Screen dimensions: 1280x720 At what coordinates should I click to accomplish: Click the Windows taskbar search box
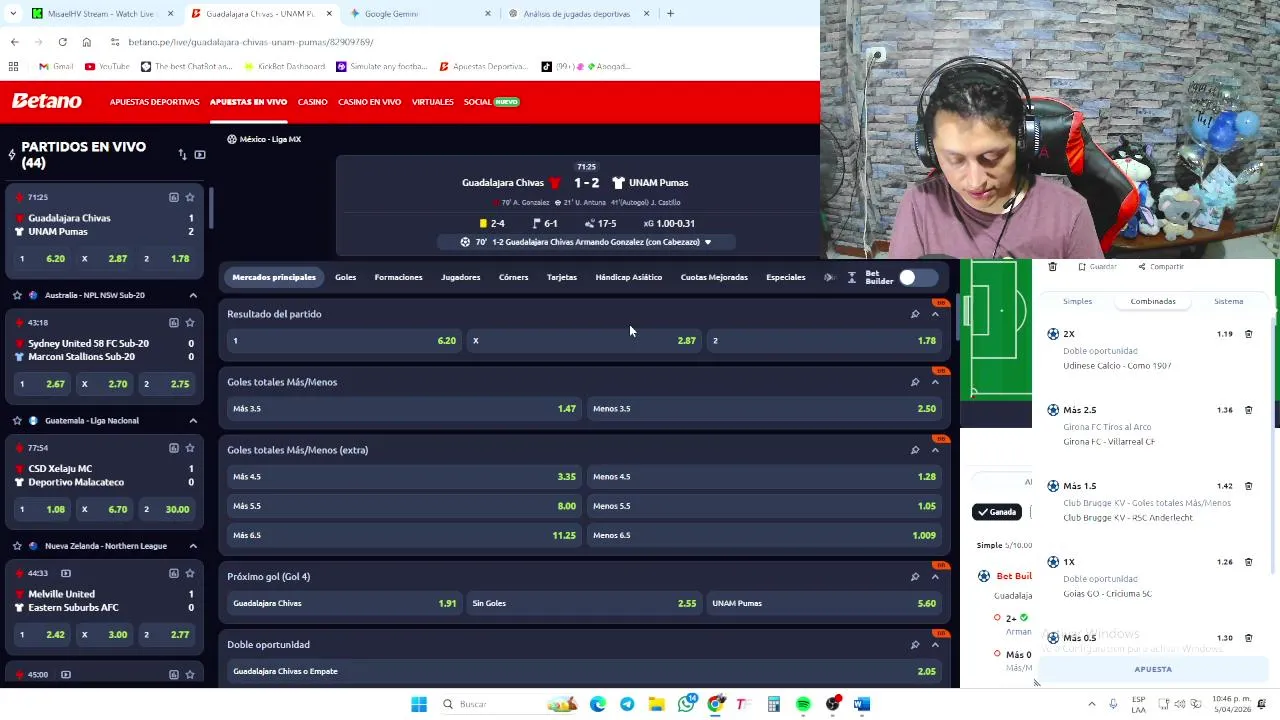tap(490, 704)
